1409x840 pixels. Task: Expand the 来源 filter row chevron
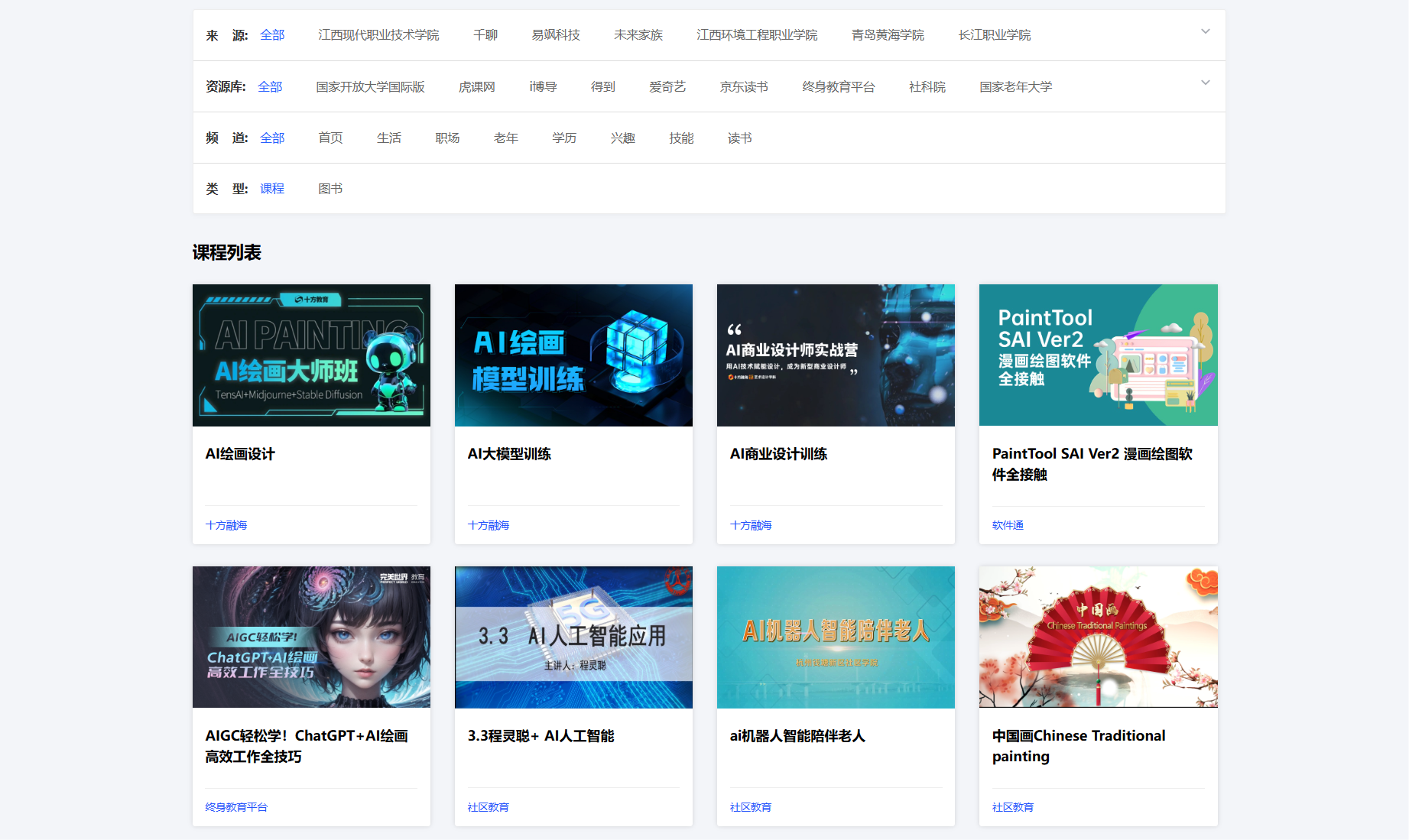[1206, 31]
